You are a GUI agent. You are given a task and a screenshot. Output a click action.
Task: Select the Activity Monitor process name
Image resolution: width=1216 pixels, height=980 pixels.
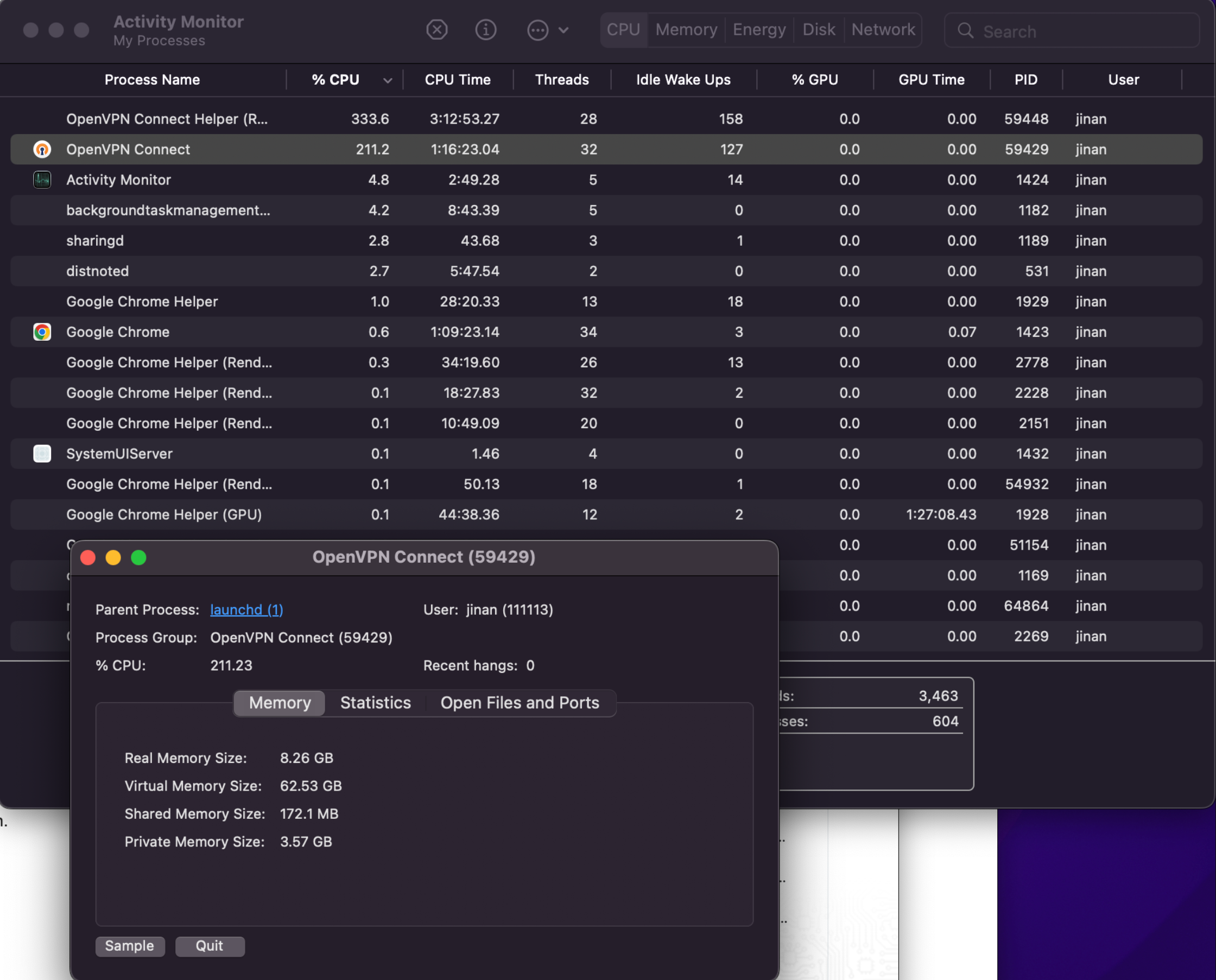point(118,180)
